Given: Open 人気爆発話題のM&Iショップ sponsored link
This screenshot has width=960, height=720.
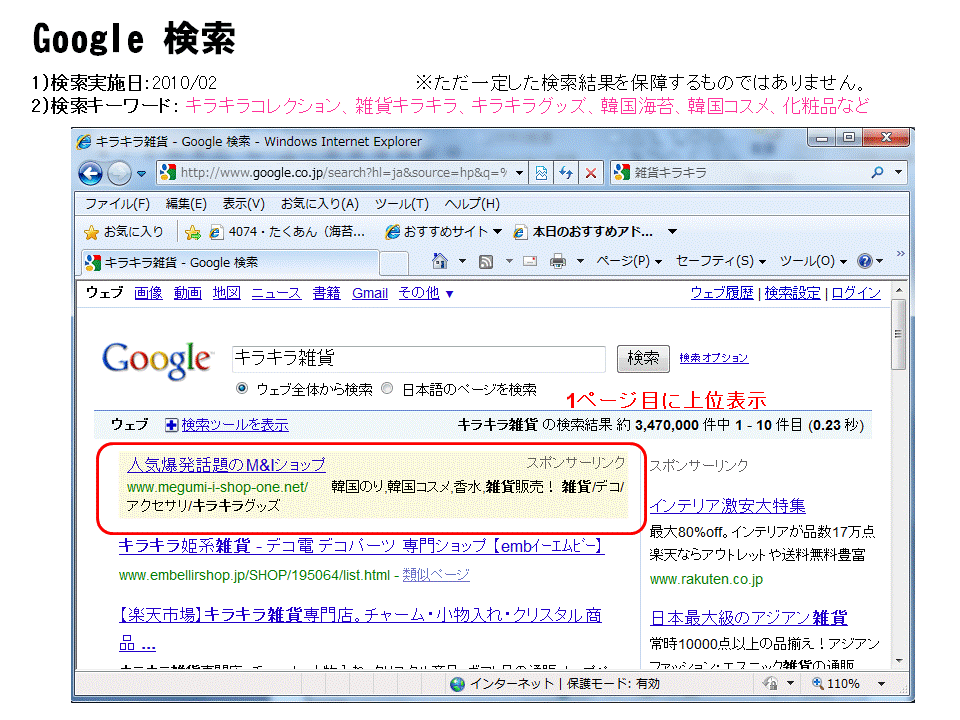Looking at the screenshot, I should pos(226,465).
